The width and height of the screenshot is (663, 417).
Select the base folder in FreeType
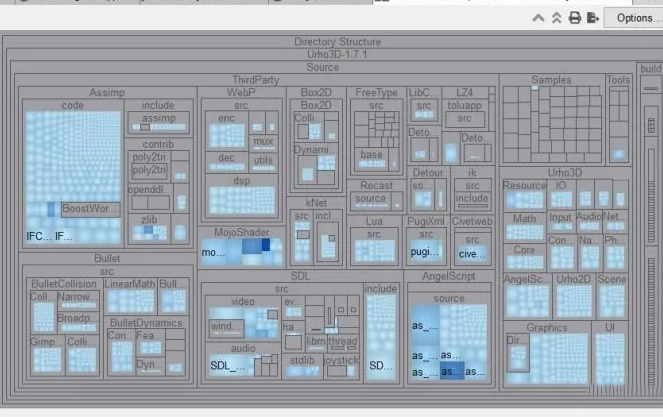[x=371, y=155]
